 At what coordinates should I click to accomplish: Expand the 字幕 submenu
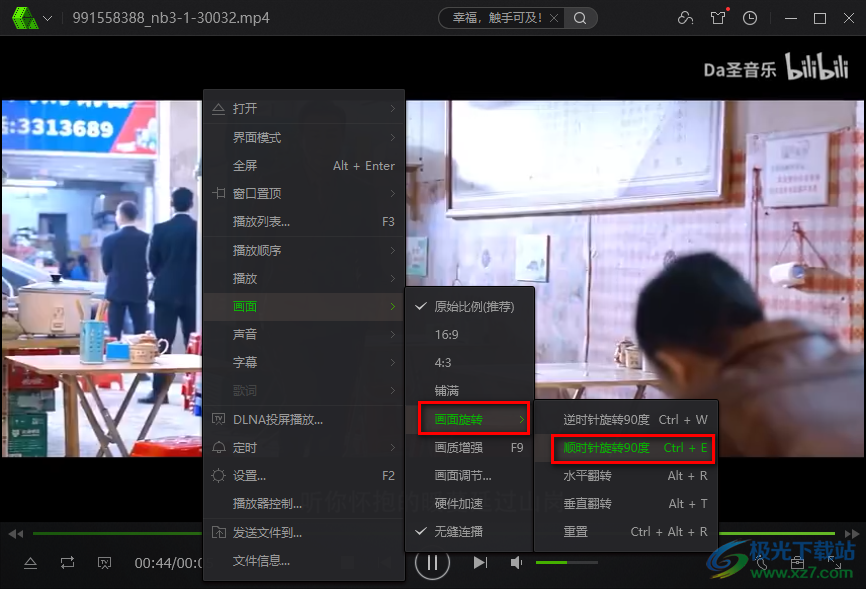pyautogui.click(x=304, y=362)
